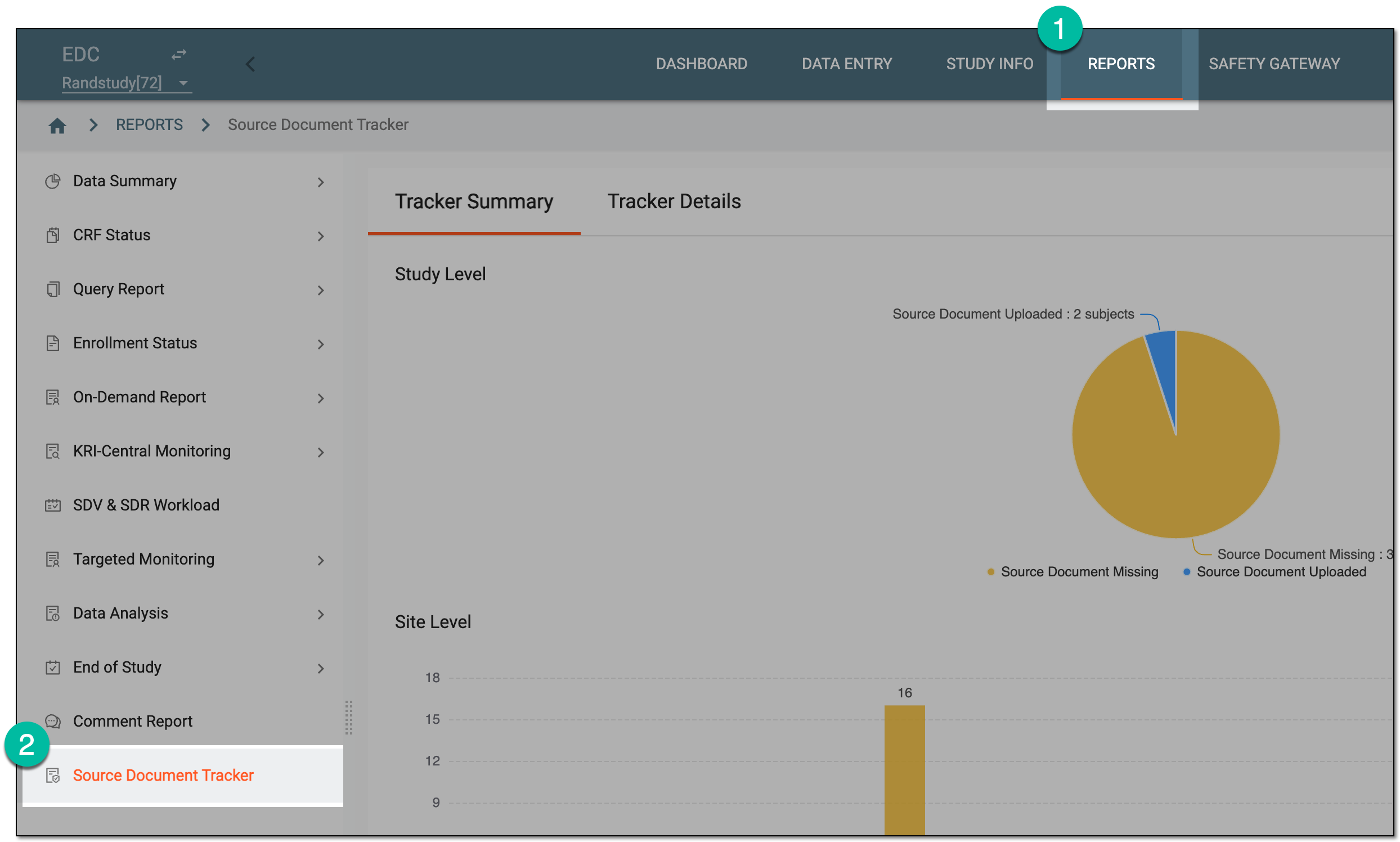Expand Data Summary submenu chevron

pos(321,182)
